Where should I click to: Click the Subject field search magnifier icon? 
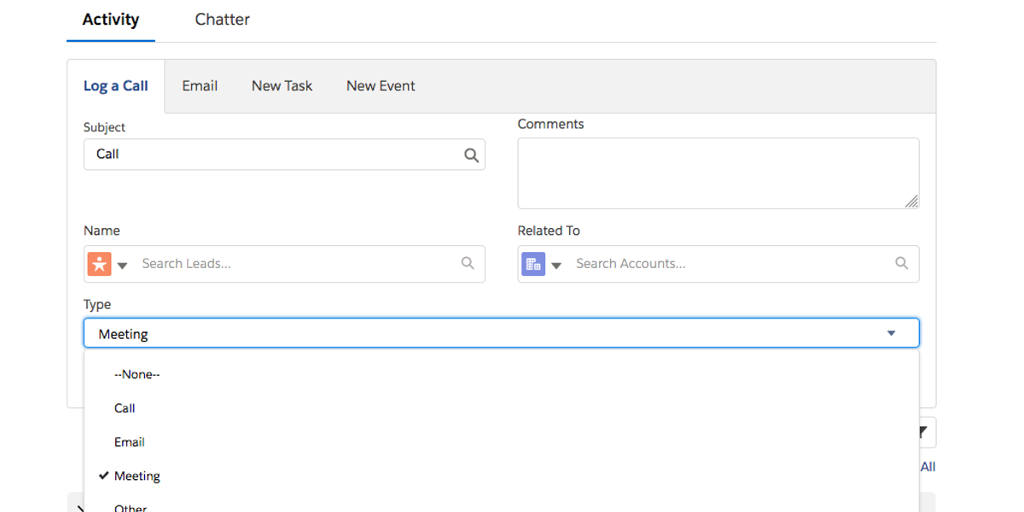[471, 155]
